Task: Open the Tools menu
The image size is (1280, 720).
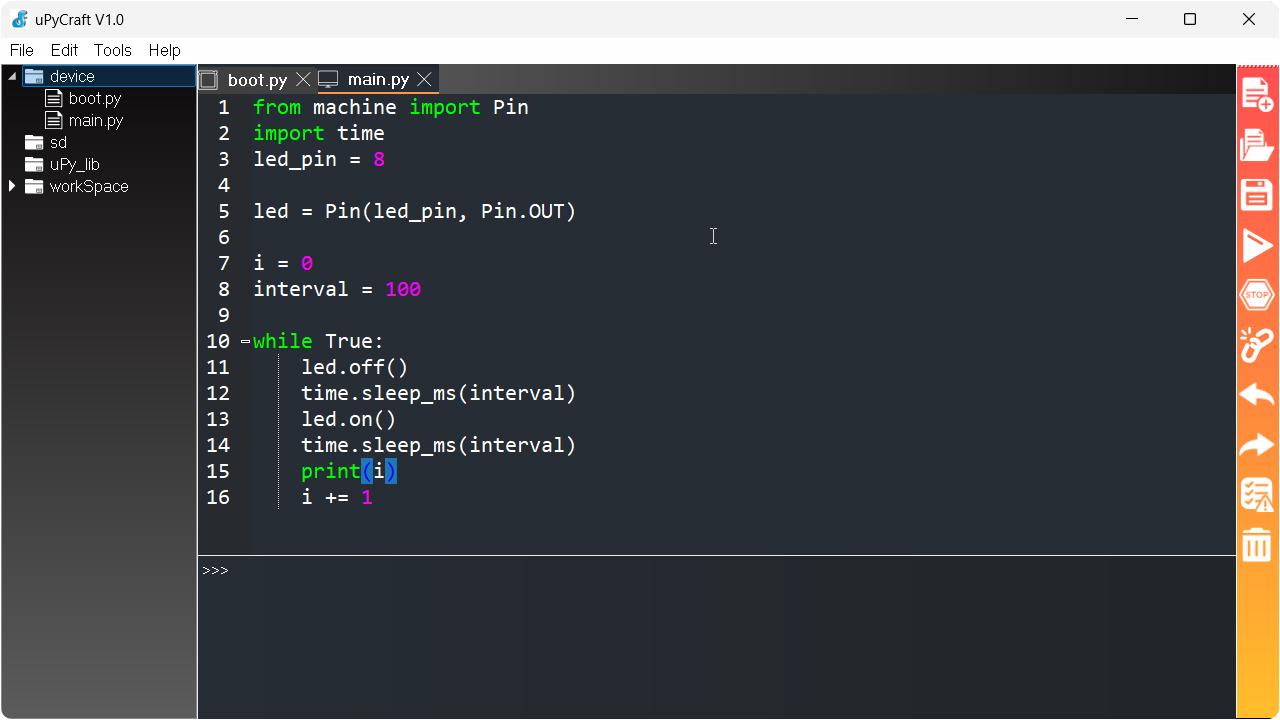Action: pos(112,50)
